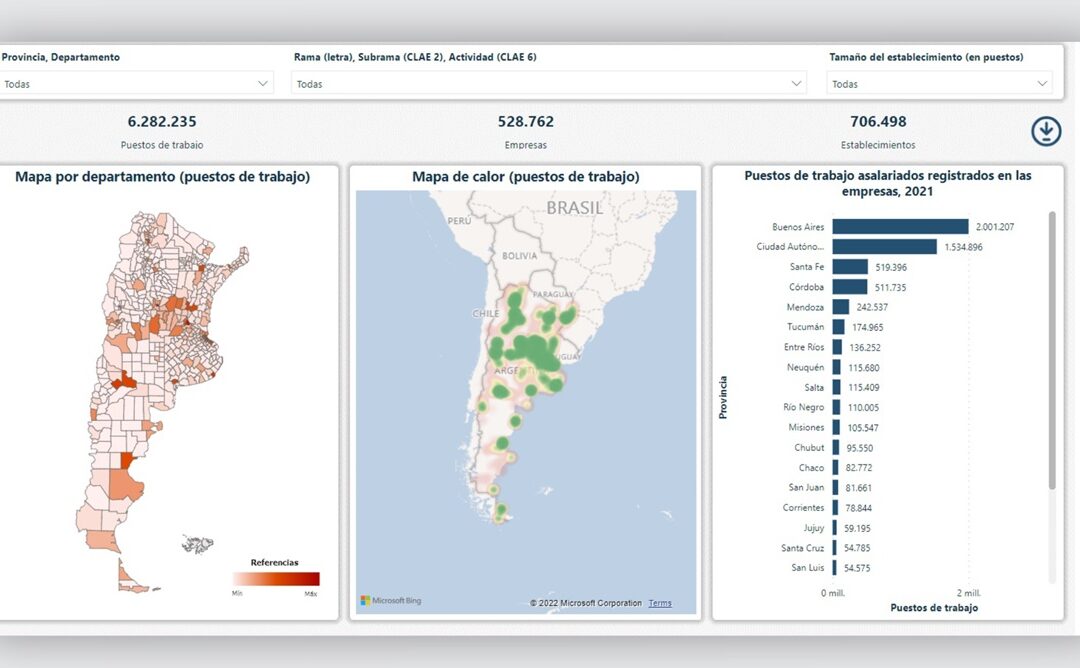Click the San Luis label in chart

(x=807, y=567)
